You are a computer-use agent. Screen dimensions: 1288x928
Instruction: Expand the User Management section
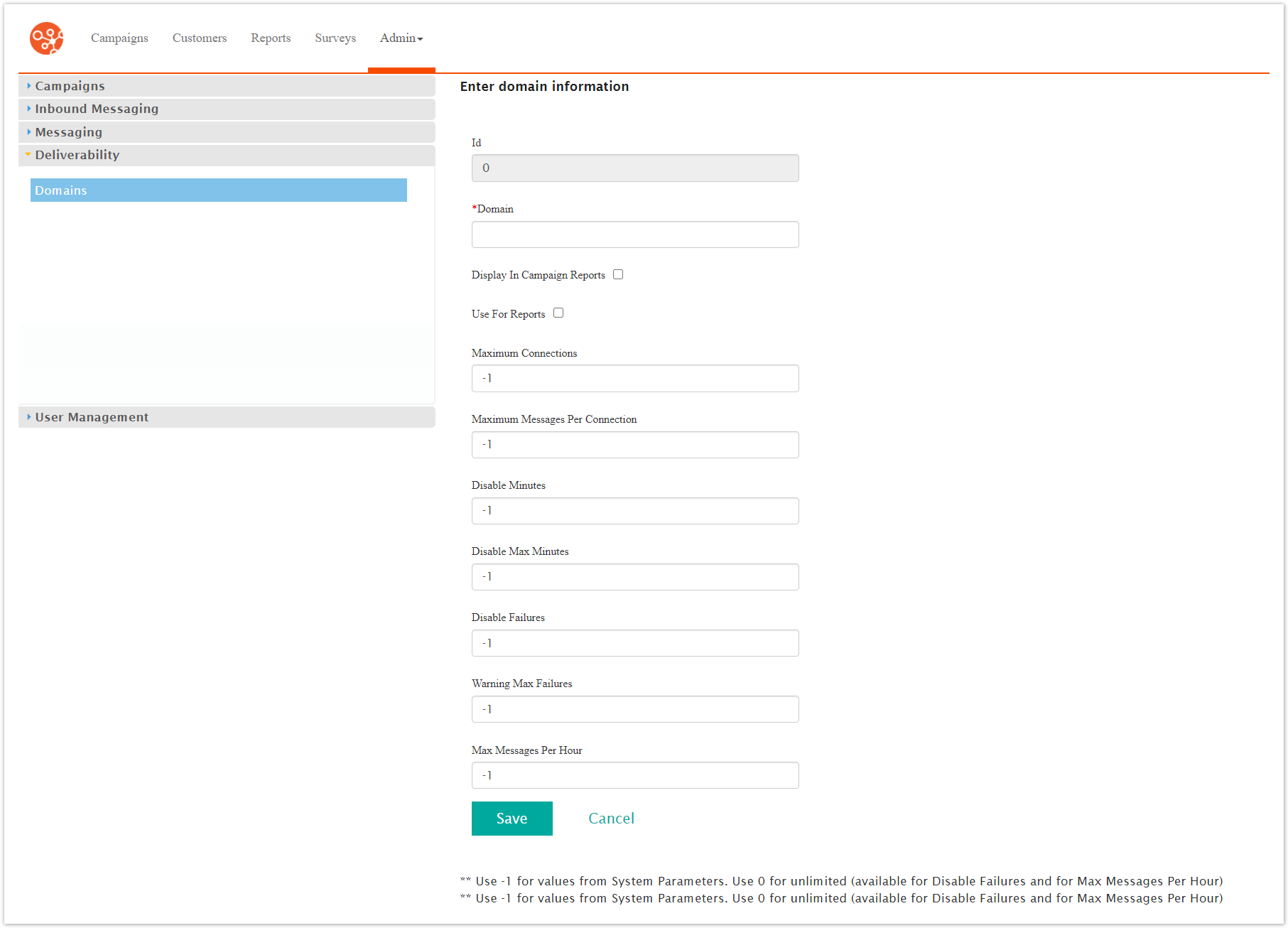[x=92, y=417]
